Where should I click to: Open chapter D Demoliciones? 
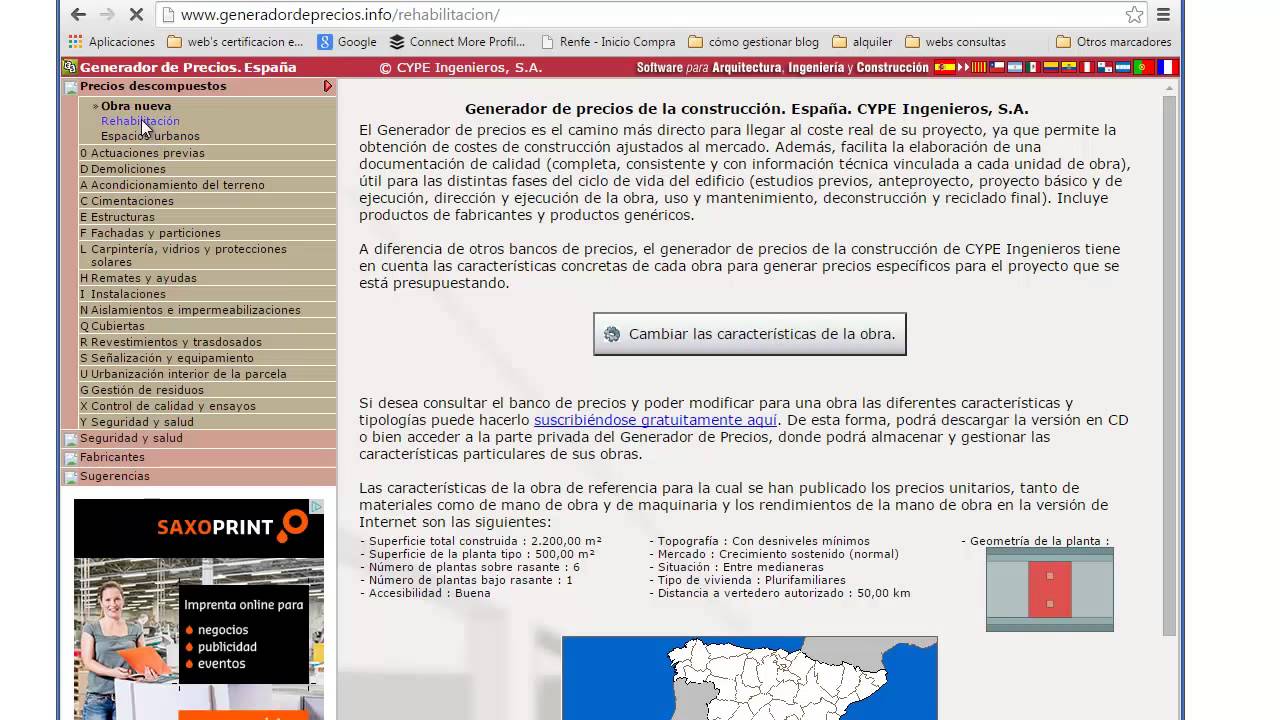pos(207,169)
